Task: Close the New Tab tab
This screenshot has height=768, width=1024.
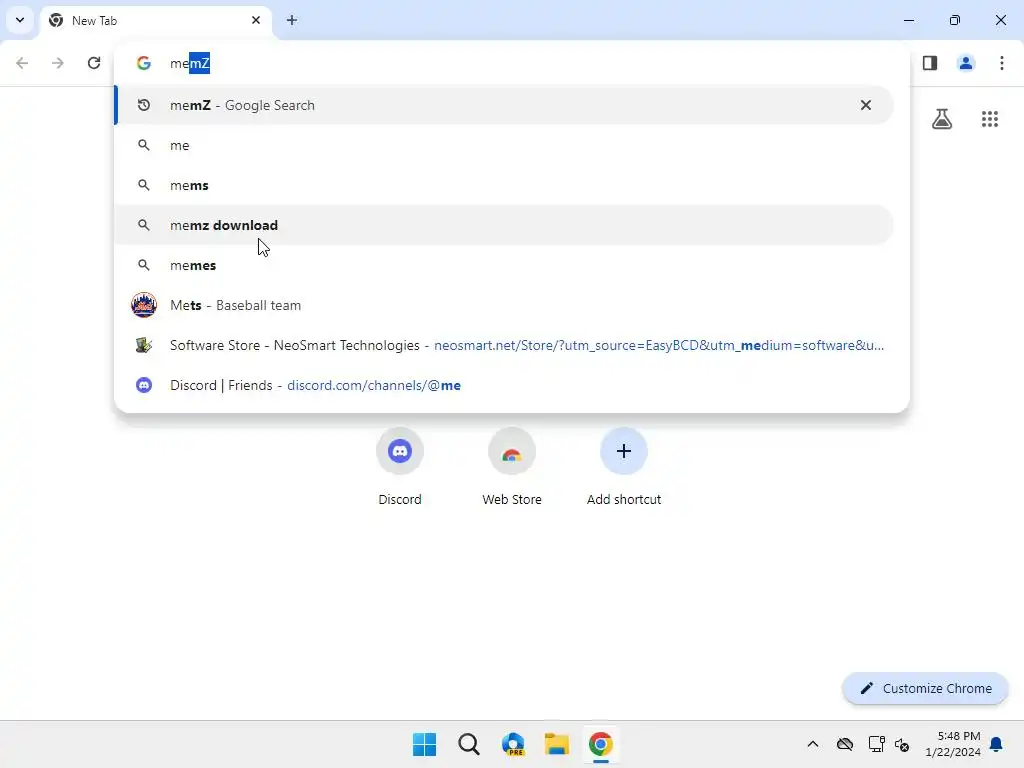Action: 256,20
